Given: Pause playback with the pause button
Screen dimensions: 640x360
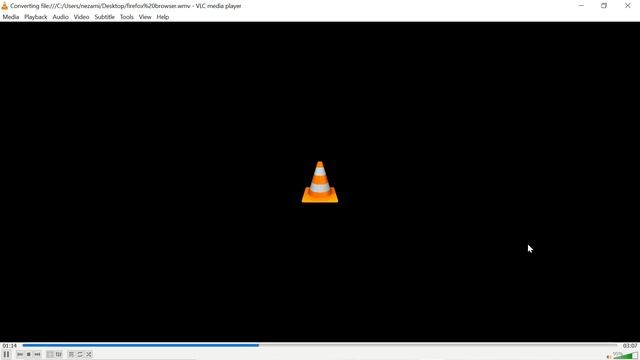Looking at the screenshot, I should [7, 354].
